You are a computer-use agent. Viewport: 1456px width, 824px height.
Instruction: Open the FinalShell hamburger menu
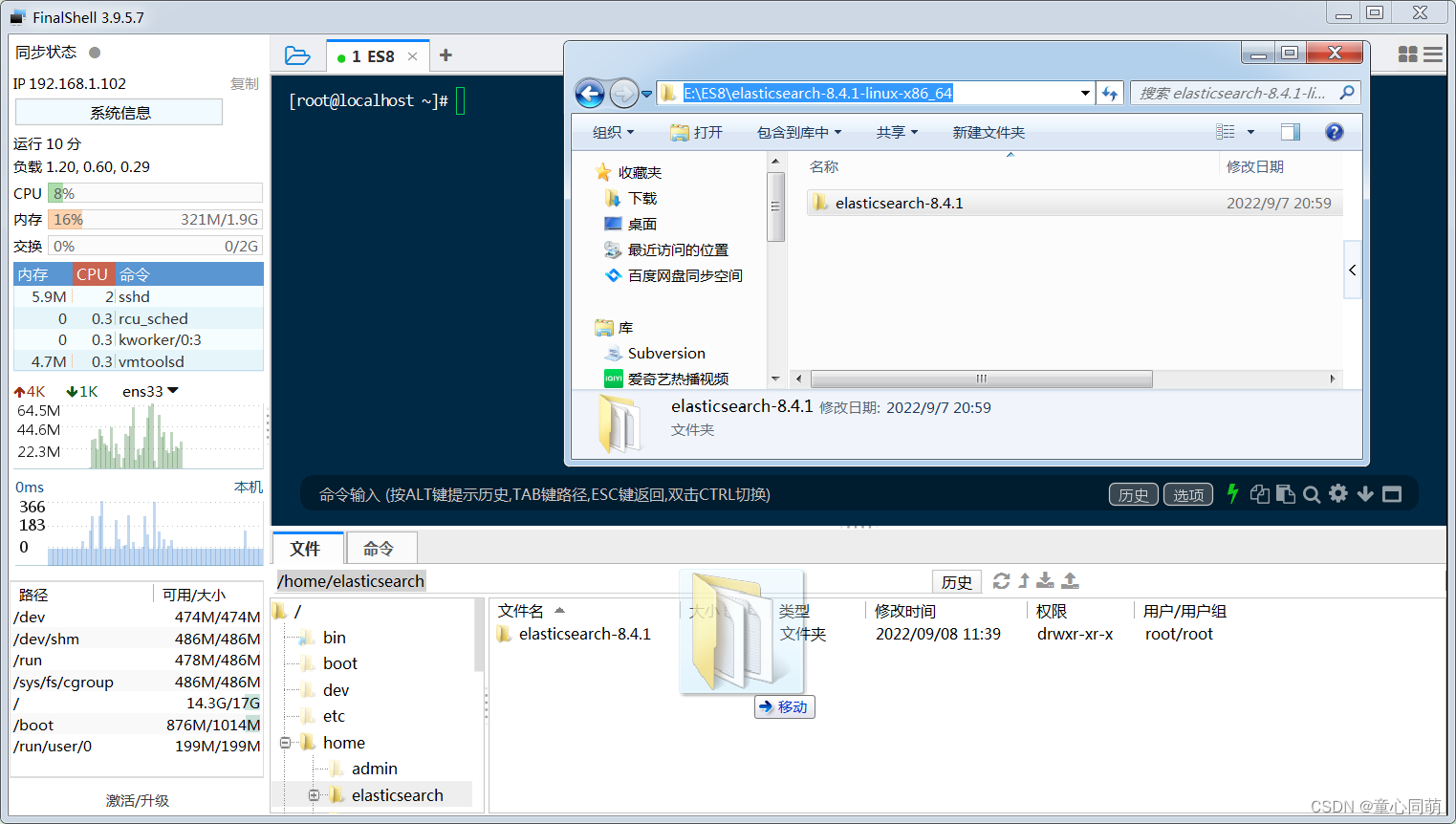[x=1433, y=54]
